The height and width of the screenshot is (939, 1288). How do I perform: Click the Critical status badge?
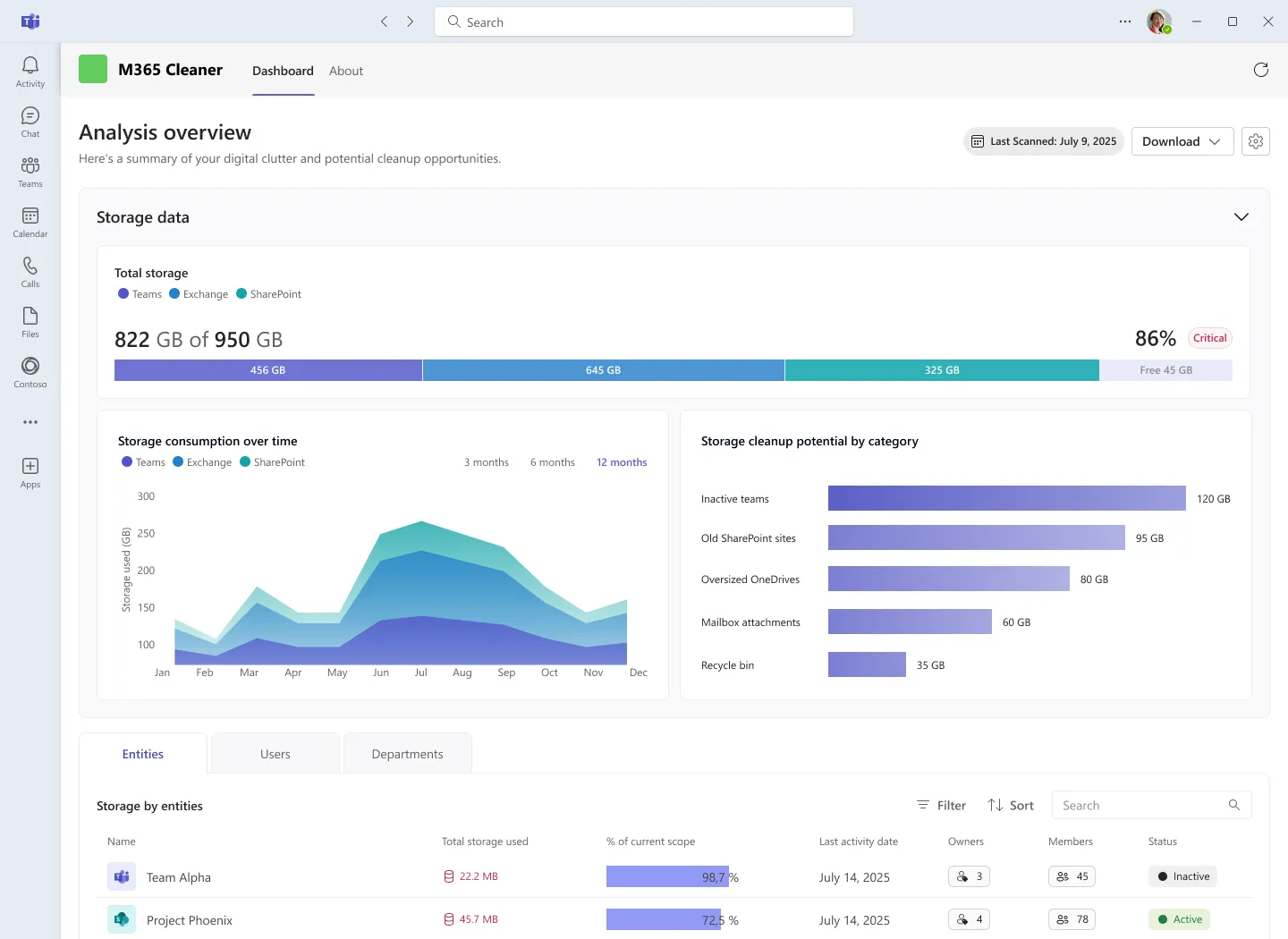pyautogui.click(x=1209, y=338)
